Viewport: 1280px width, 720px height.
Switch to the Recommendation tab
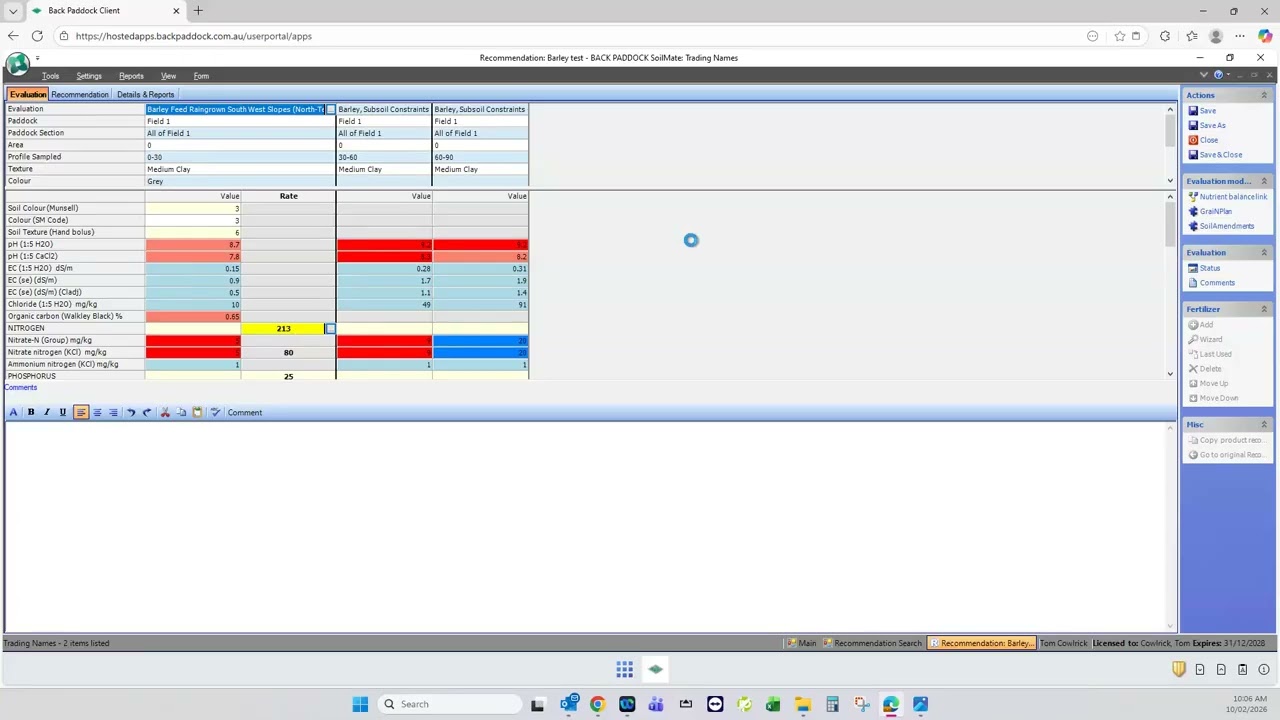(80, 94)
